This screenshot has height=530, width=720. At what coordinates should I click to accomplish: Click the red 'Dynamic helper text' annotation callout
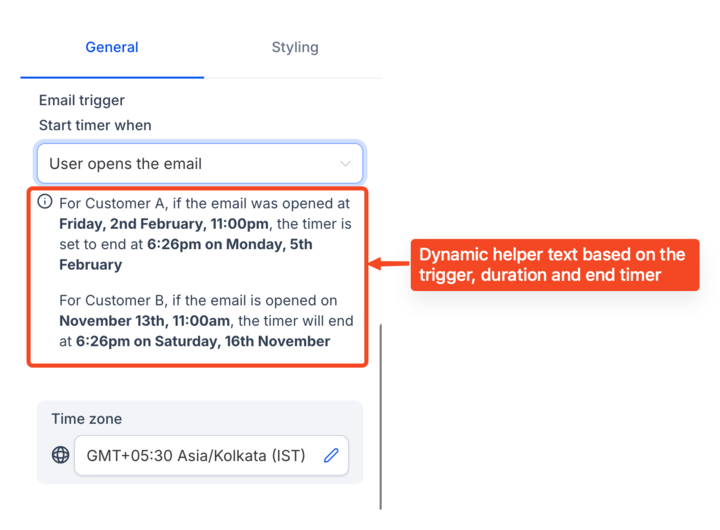555,265
